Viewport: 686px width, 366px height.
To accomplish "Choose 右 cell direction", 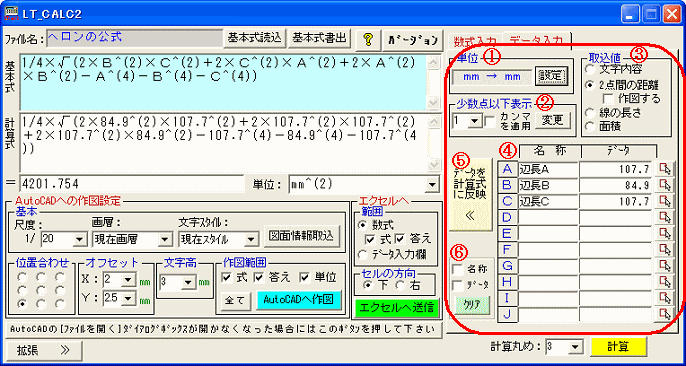I will coord(401,285).
